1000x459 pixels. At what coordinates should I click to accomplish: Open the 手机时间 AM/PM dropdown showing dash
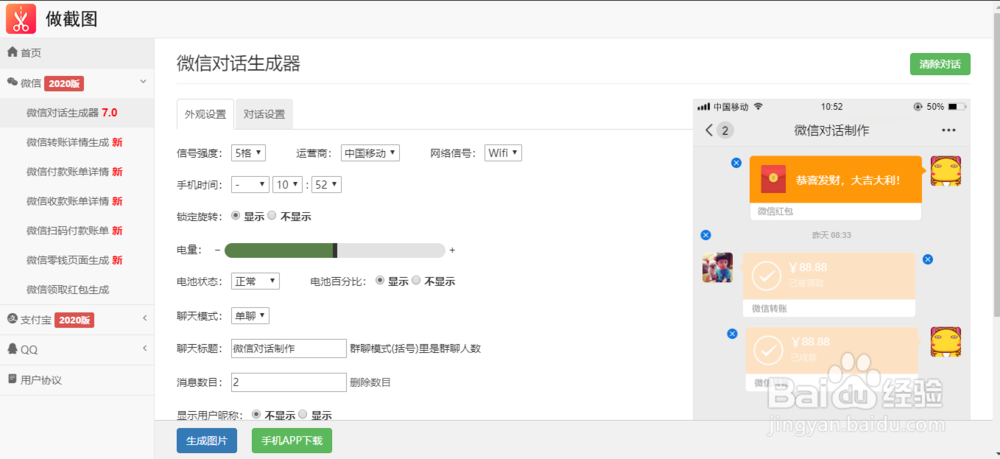(250, 185)
